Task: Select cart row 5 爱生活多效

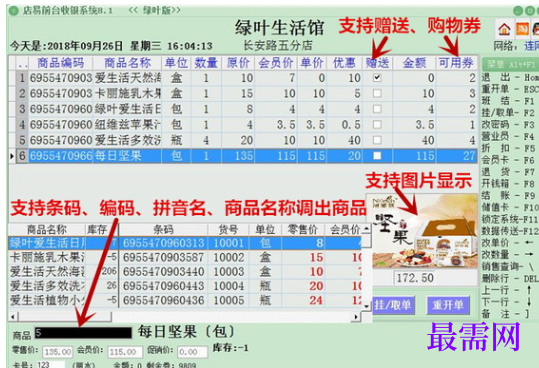Action: click(243, 140)
